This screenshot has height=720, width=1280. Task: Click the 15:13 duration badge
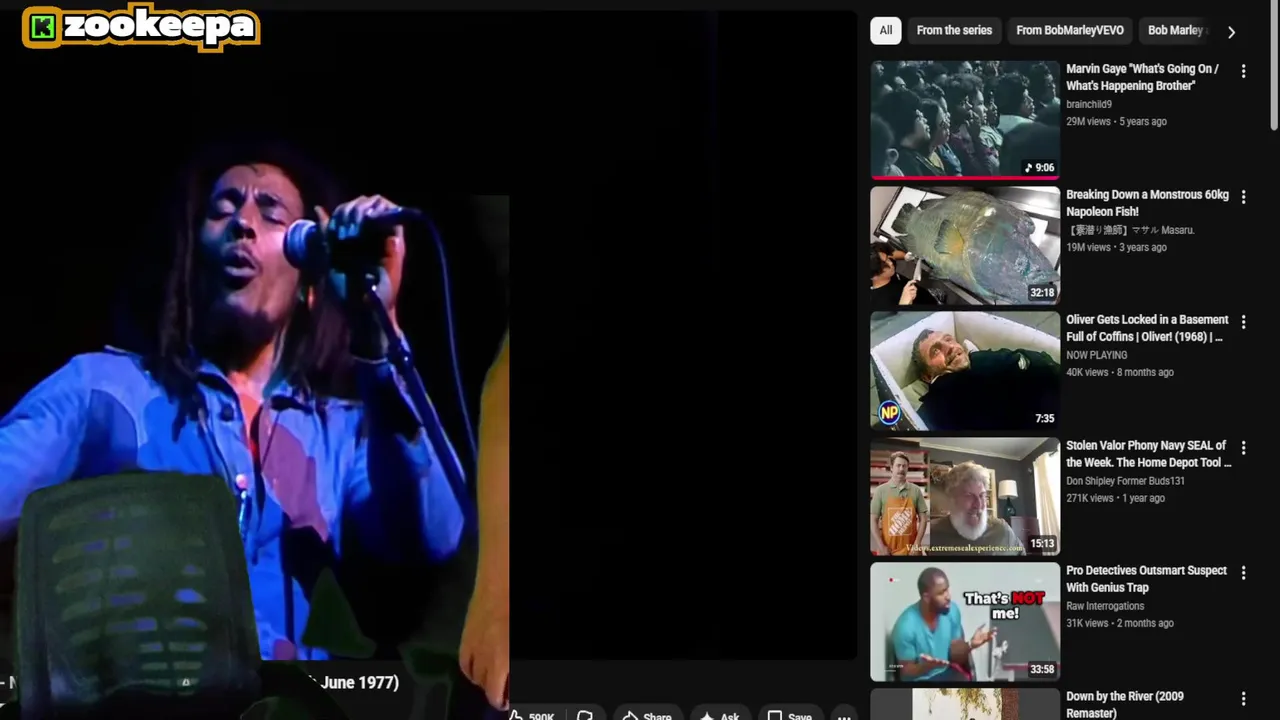pos(1042,544)
